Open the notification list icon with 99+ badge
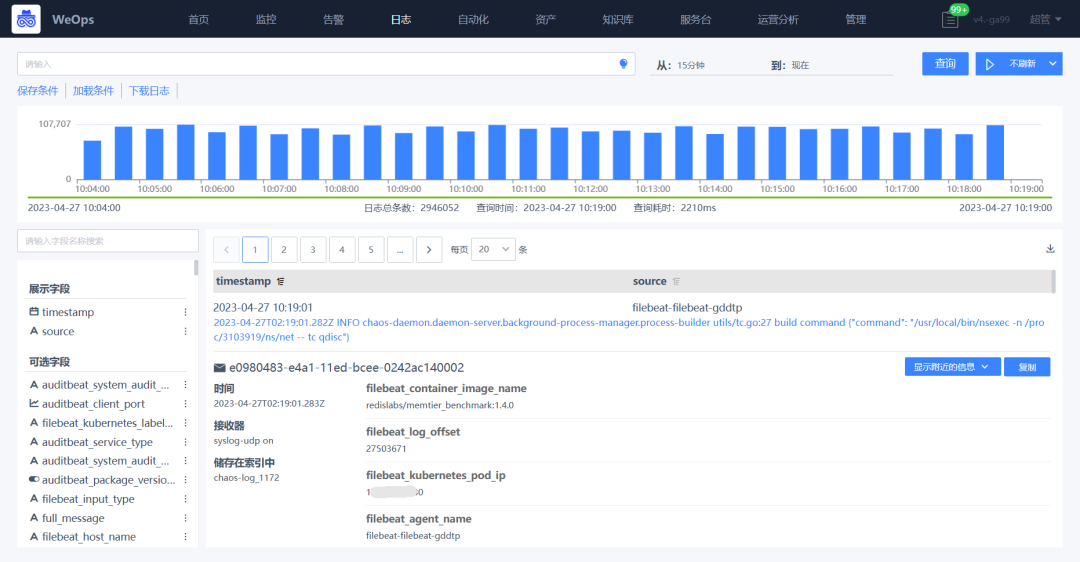This screenshot has height=562, width=1080. [x=950, y=20]
